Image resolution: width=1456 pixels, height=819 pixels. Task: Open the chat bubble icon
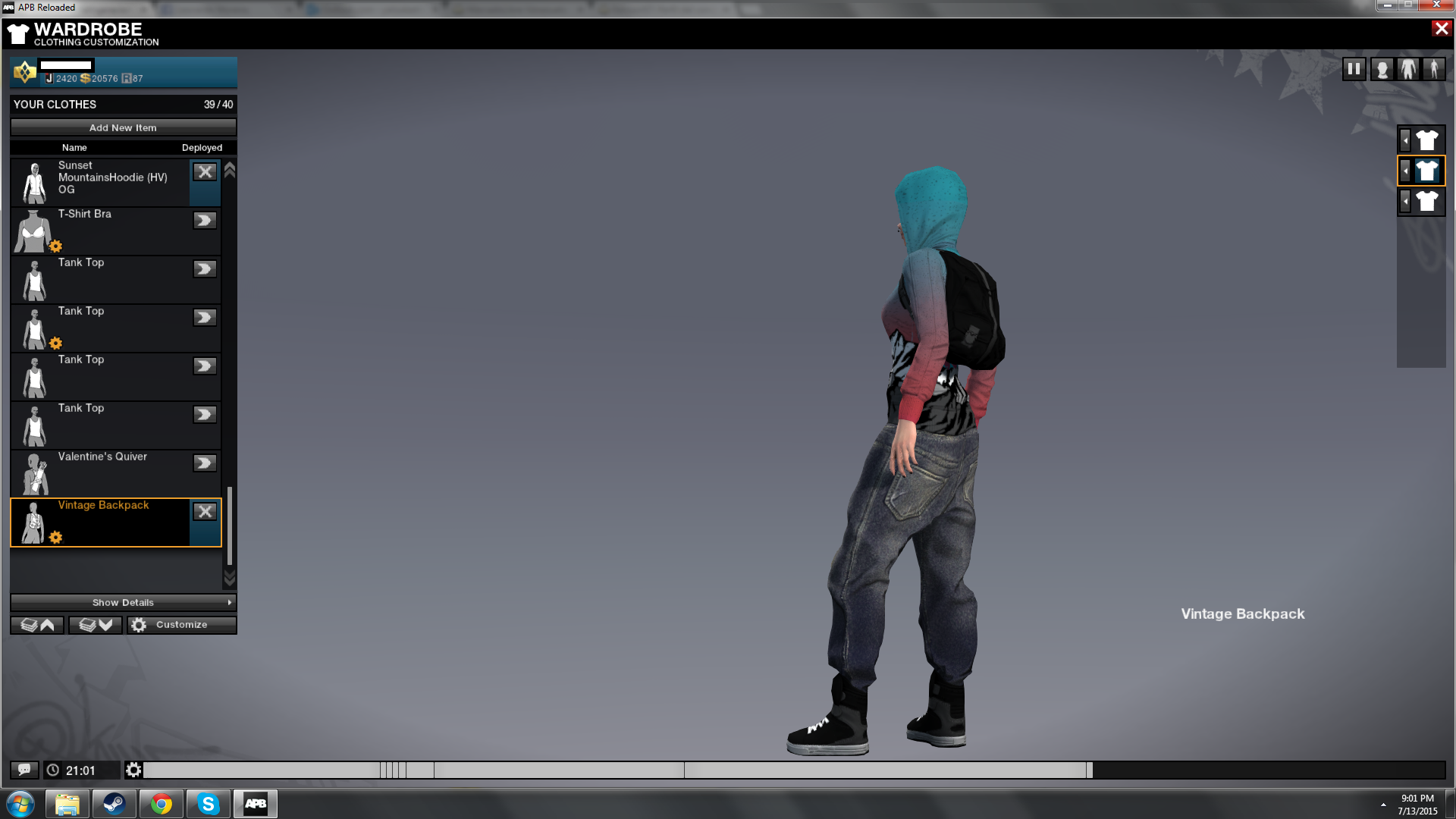tap(24, 770)
